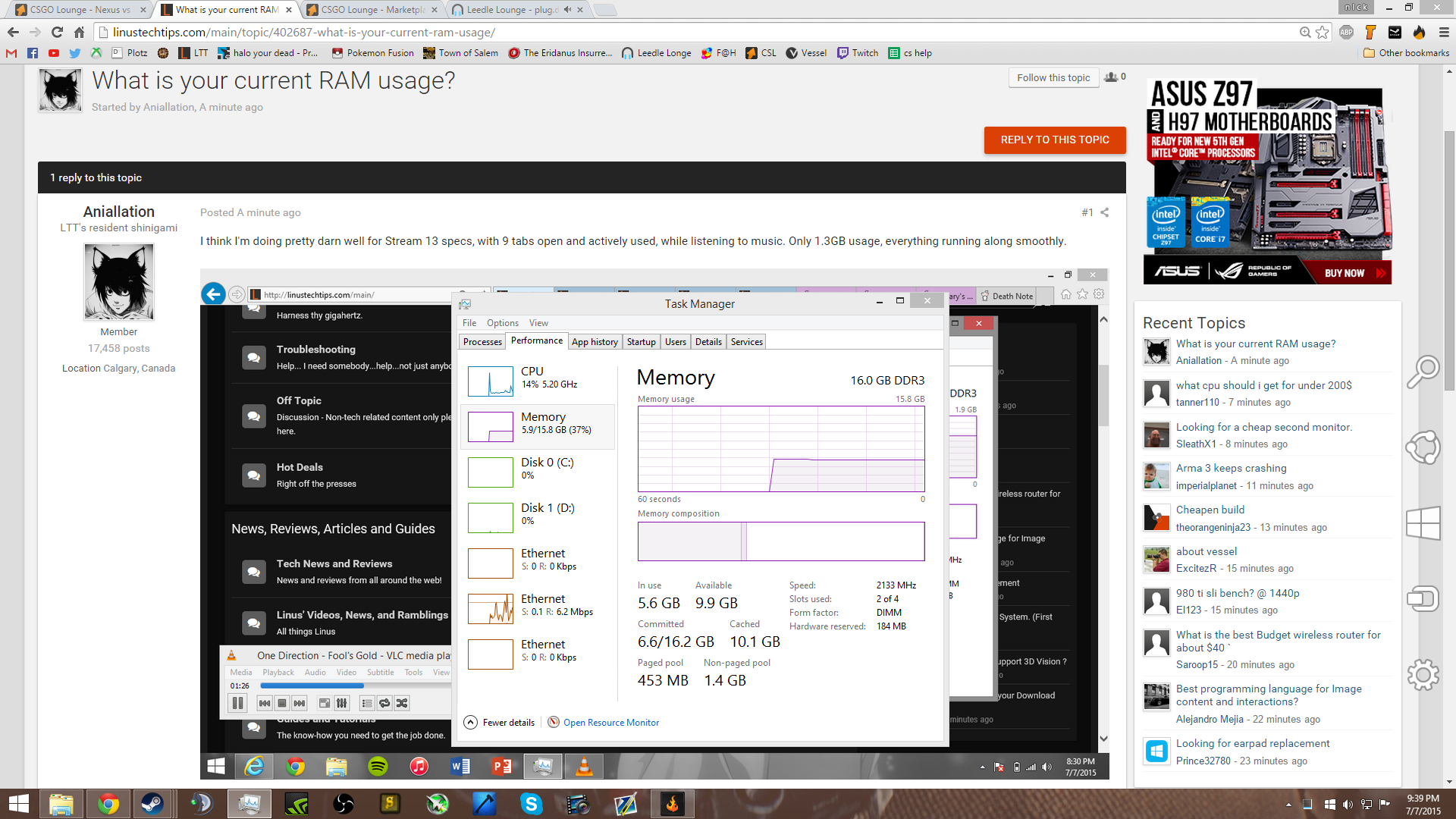Open the network icon in system tray
Image resolution: width=1456 pixels, height=819 pixels.
coord(1367,804)
